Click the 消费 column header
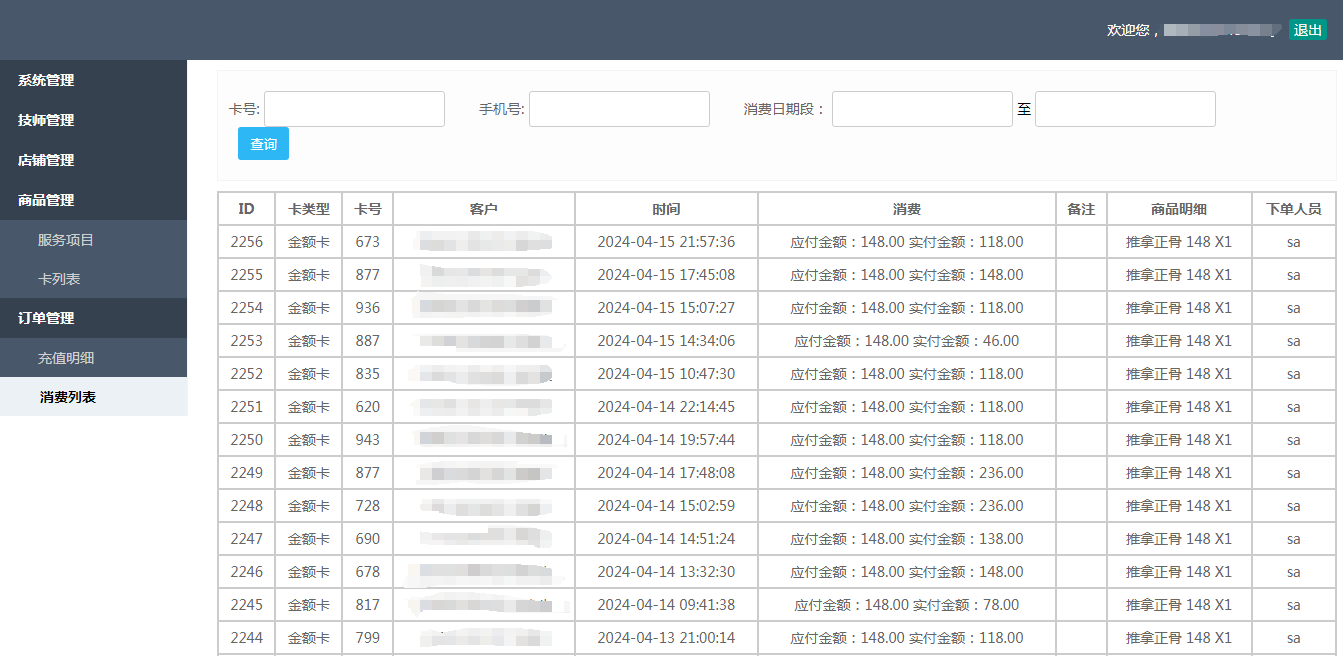This screenshot has height=656, width=1343. [x=907, y=209]
